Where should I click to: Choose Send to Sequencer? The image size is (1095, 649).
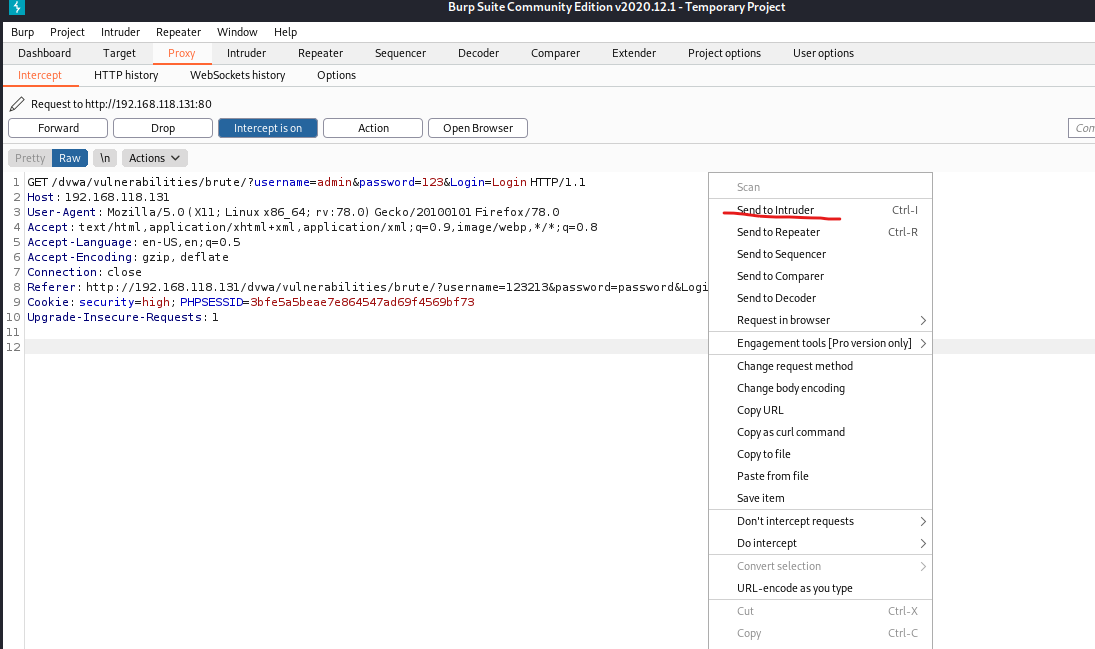[821, 254]
